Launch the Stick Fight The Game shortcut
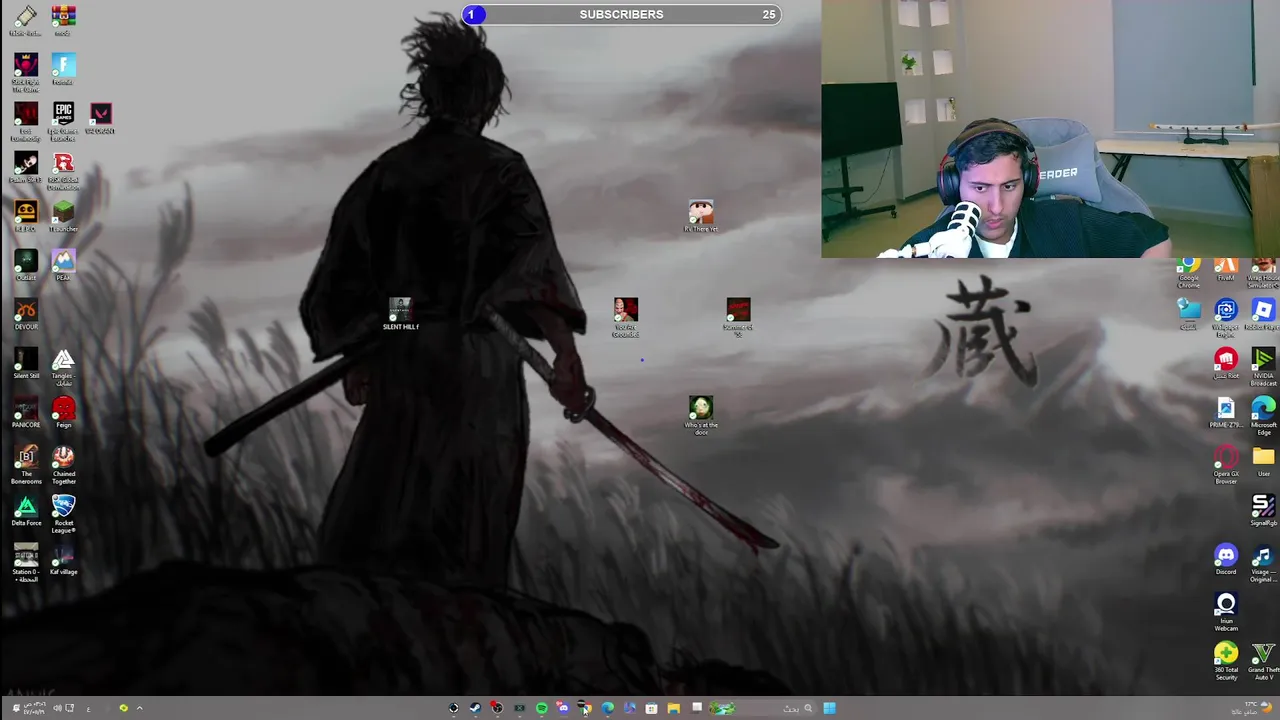Screen dimensions: 1280x720 (26, 72)
